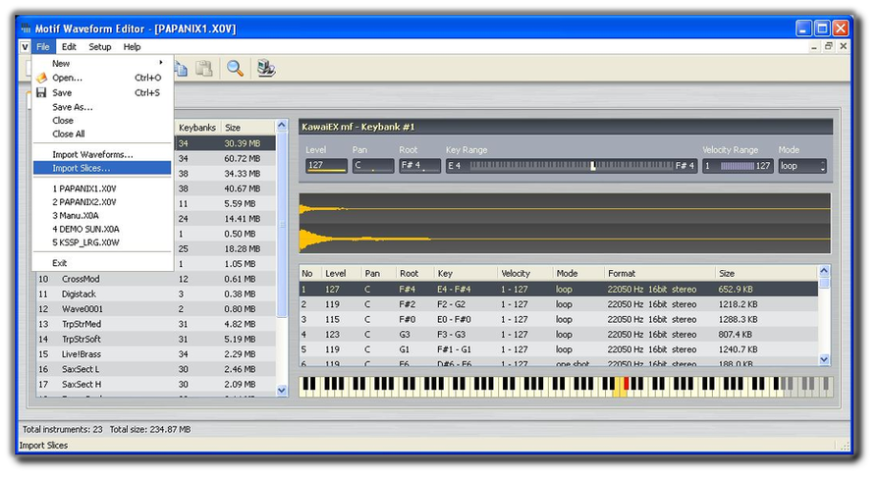The width and height of the screenshot is (878, 479).
Task: Select keybank row 3 with root F#0
Action: (x=559, y=320)
